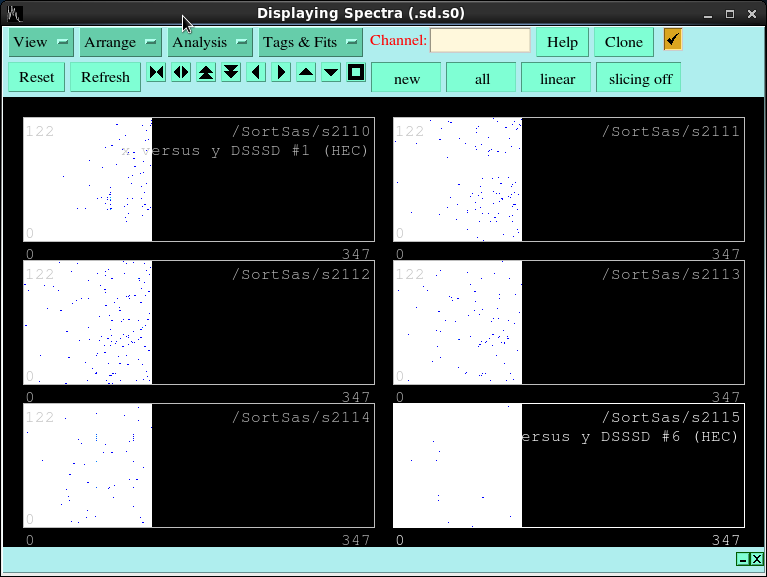Click the shift up arrow icon

tap(306, 72)
